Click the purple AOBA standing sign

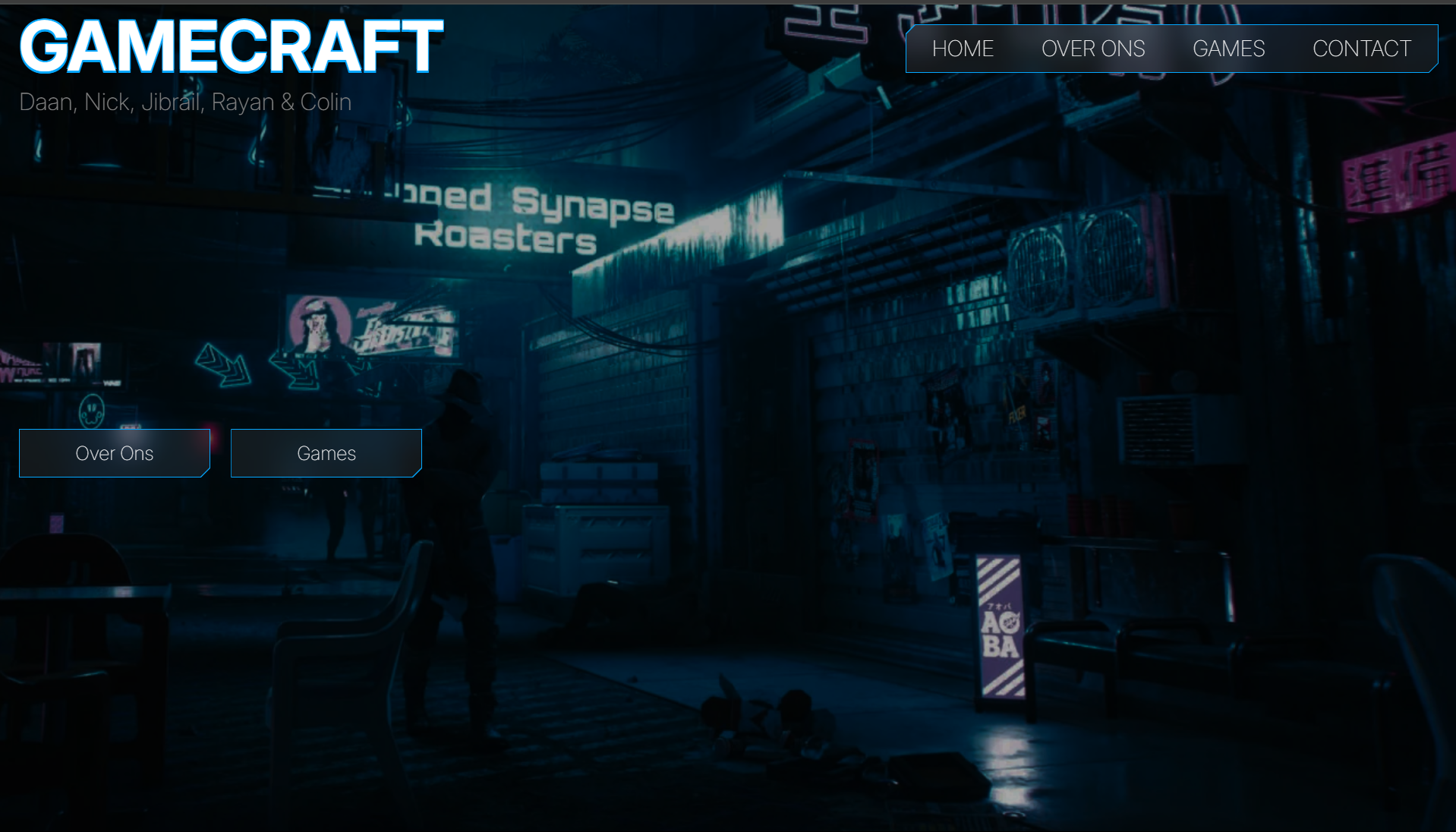tap(1000, 627)
